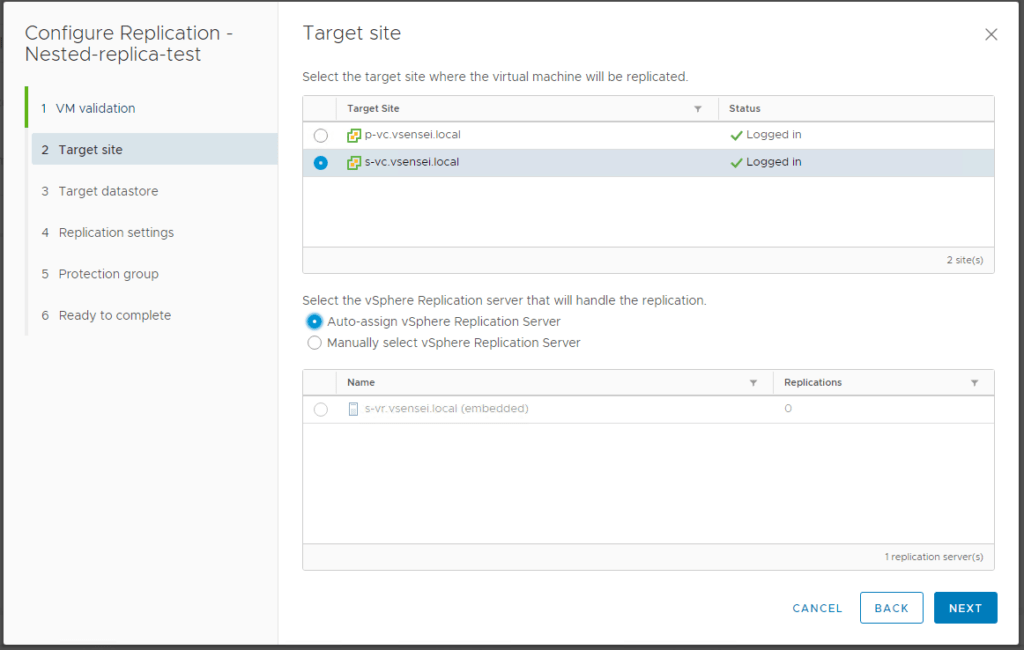
Task: Open the Target Site column filter
Action: [x=698, y=109]
